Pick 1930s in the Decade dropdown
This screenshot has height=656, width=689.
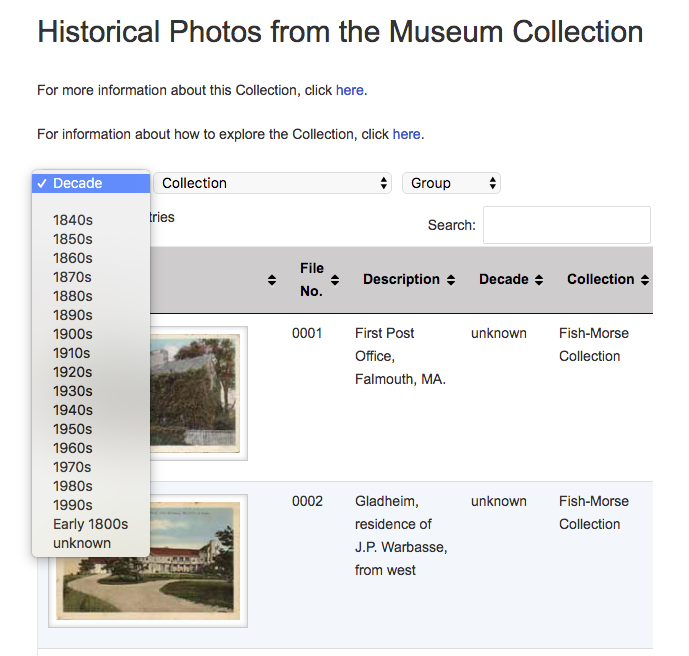pos(91,391)
